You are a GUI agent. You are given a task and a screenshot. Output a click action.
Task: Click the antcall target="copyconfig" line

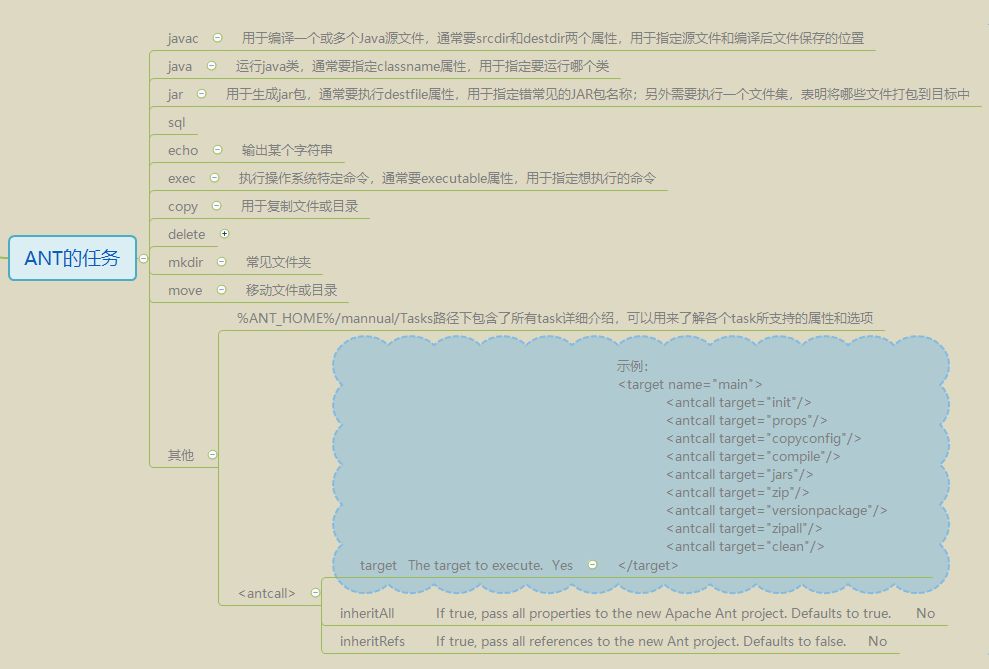(x=764, y=439)
